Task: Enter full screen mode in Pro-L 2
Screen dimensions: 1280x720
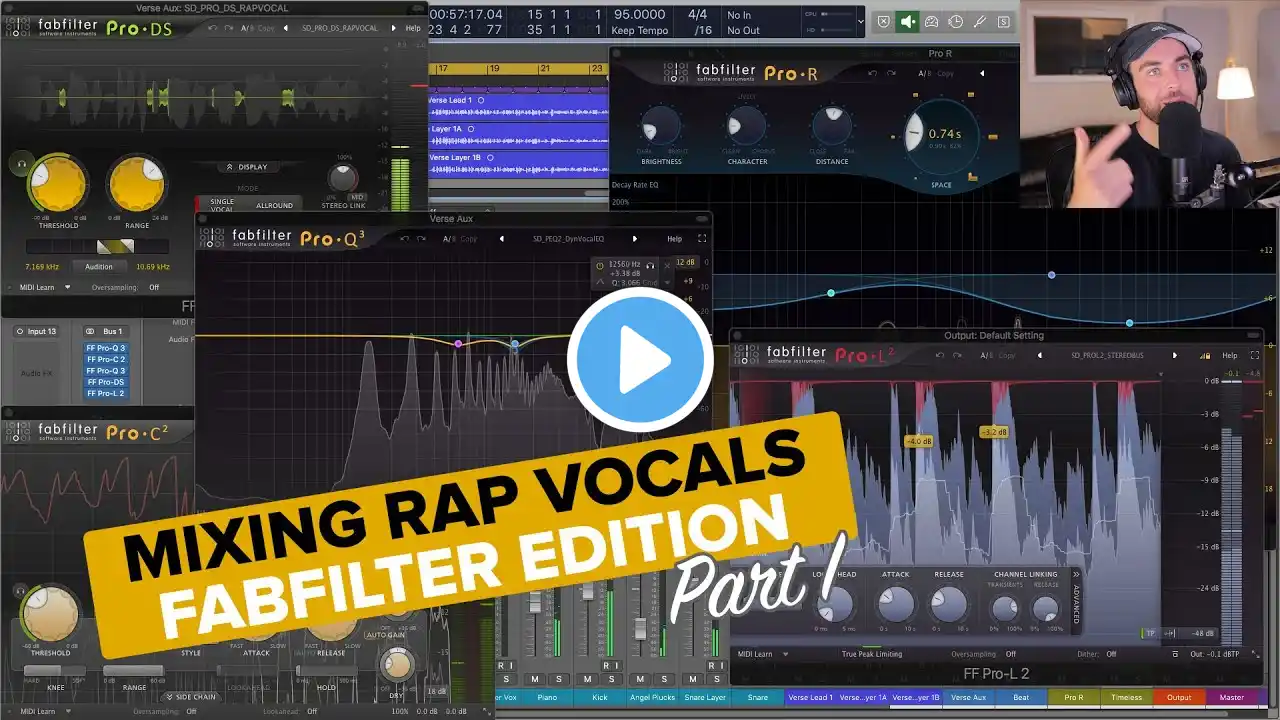Action: [1255, 355]
